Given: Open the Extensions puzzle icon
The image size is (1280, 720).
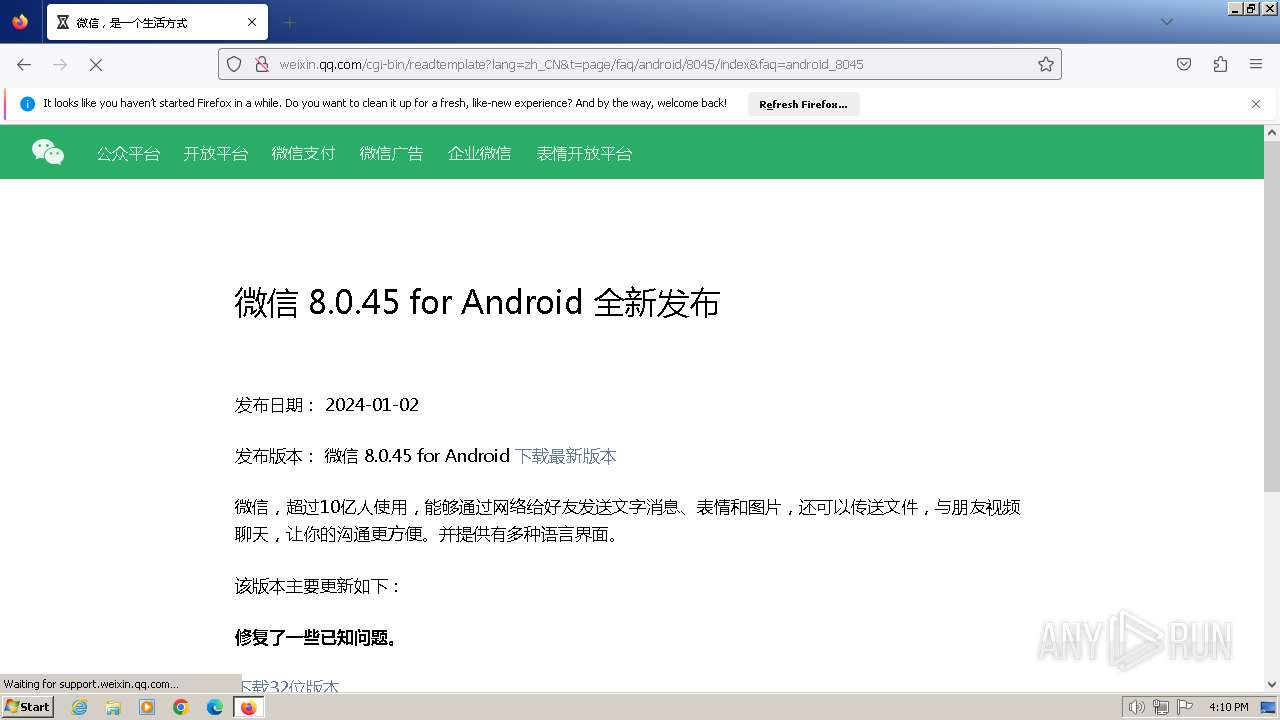Looking at the screenshot, I should (1220, 64).
